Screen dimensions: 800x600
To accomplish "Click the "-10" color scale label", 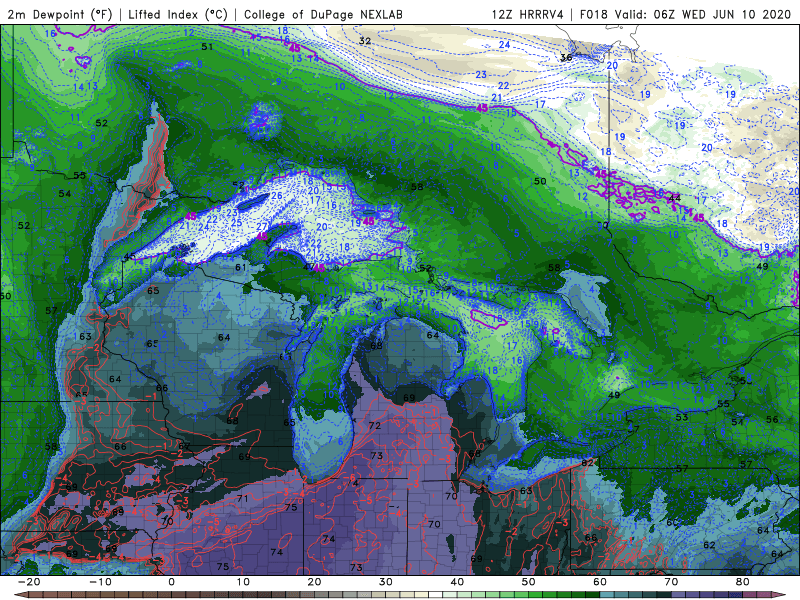I will click(x=100, y=582).
